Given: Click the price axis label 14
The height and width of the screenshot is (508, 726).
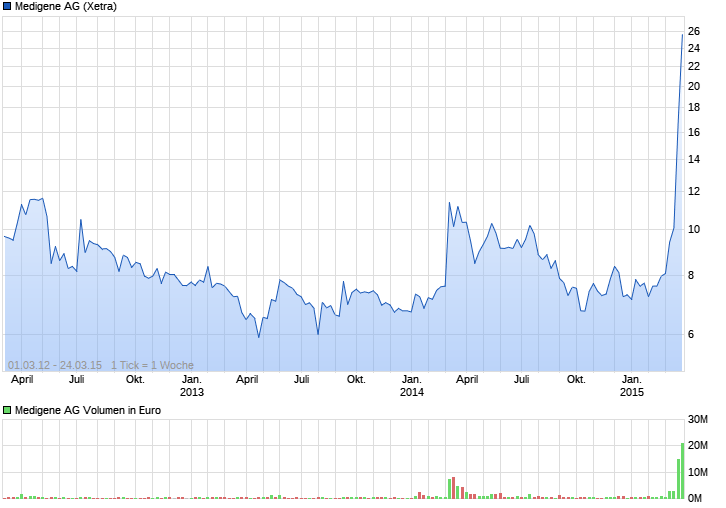Looking at the screenshot, I should click(x=694, y=159).
